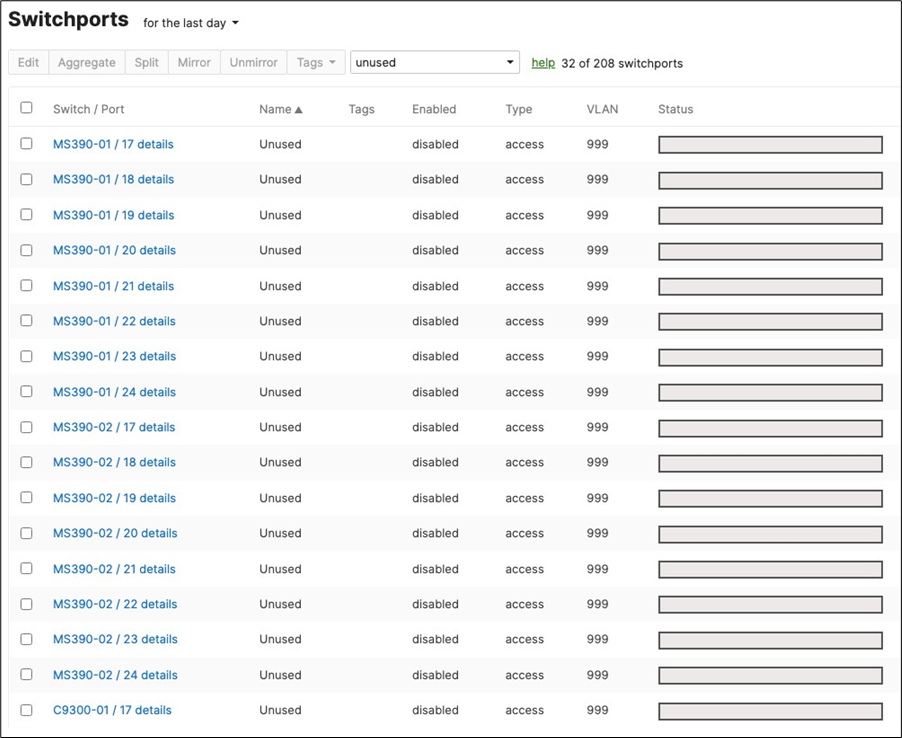Viewport: 902px width, 738px height.
Task: Check the C9300-01 / 17 row checkbox
Action: [x=27, y=710]
